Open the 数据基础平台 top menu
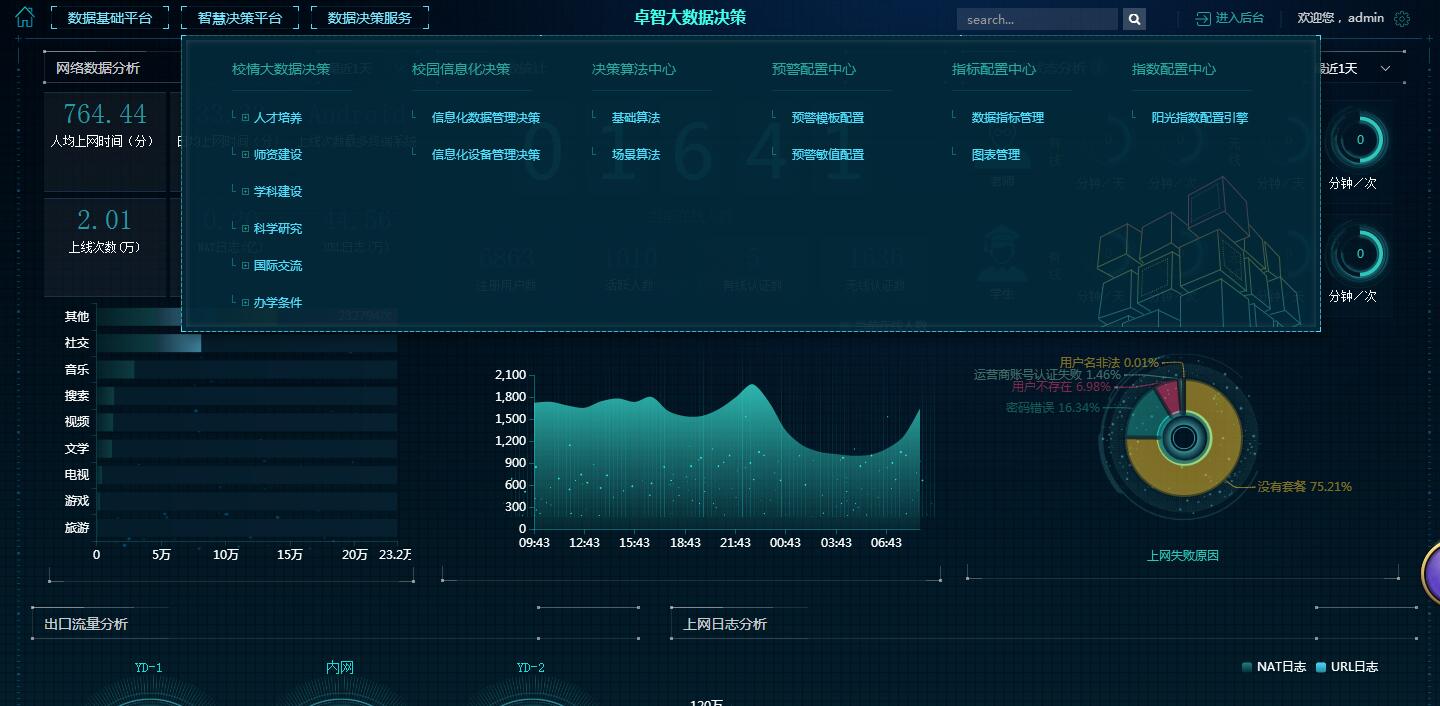The width and height of the screenshot is (1440, 706). point(110,18)
